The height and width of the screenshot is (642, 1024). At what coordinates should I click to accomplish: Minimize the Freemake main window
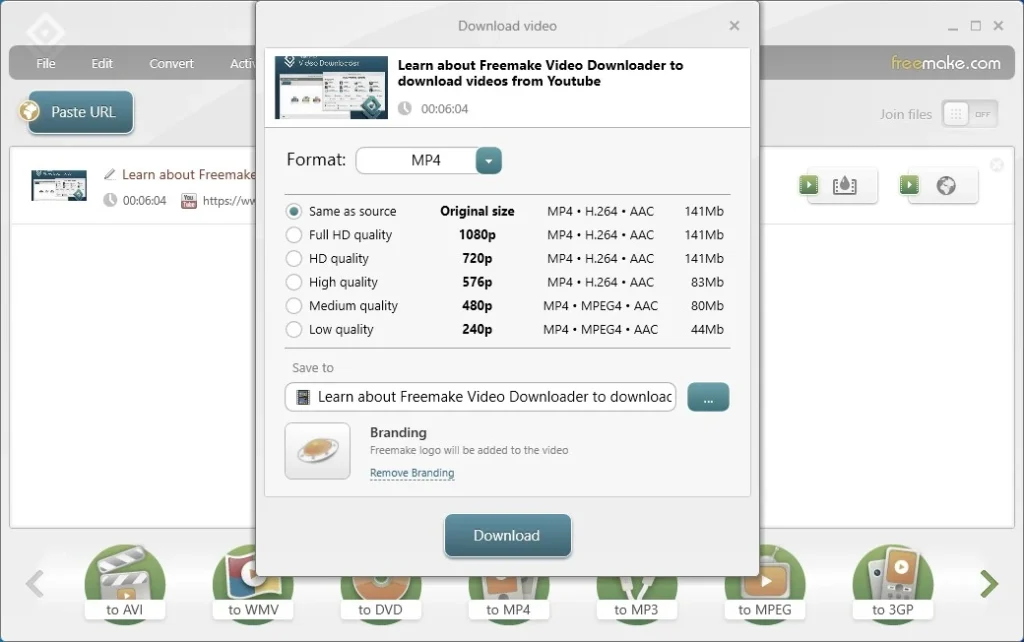point(953,27)
